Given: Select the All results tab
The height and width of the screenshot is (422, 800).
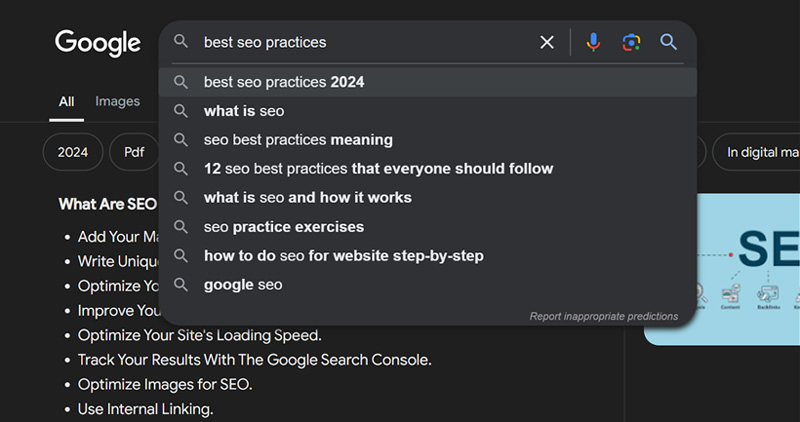Looking at the screenshot, I should [x=66, y=101].
